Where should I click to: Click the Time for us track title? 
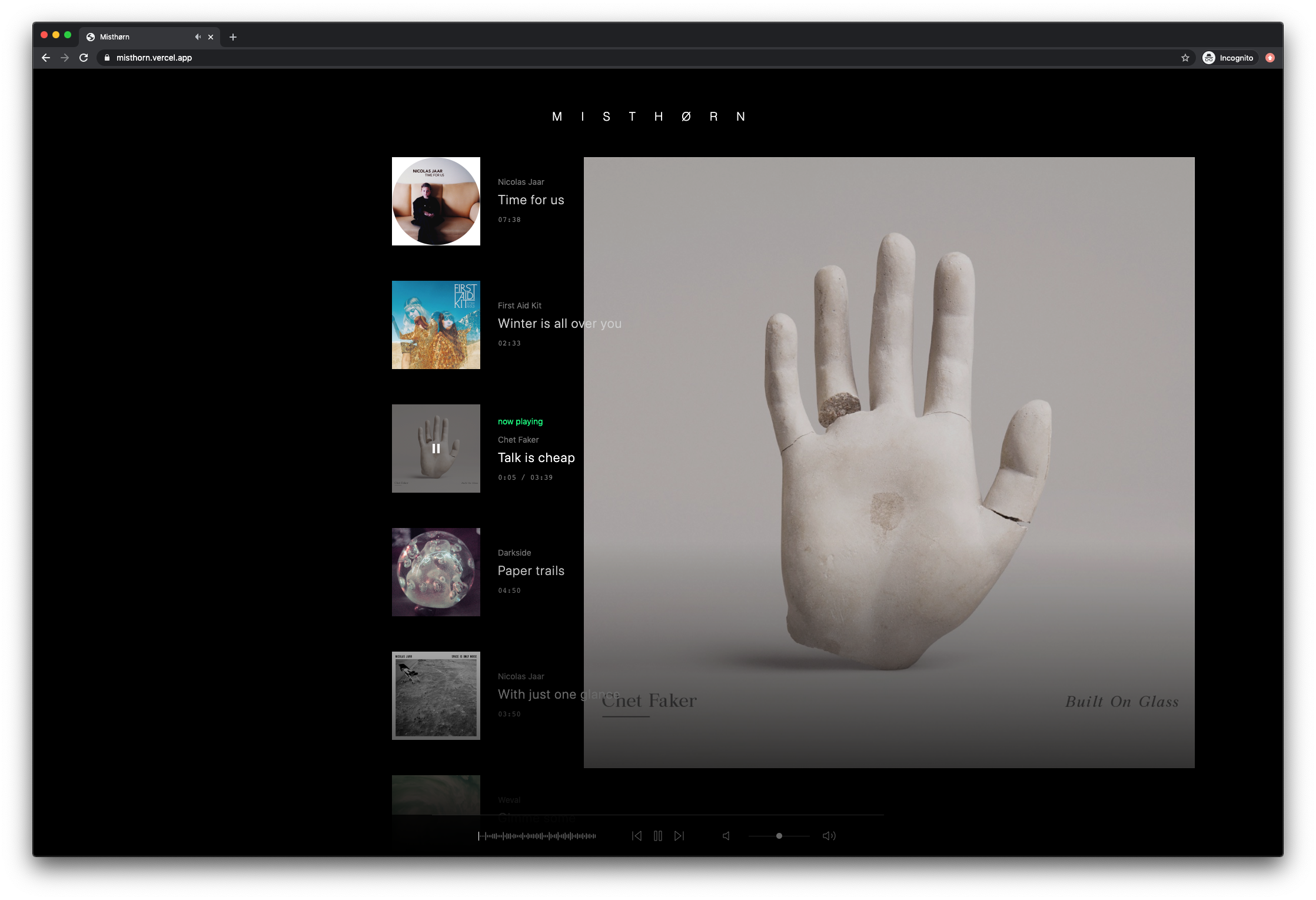[531, 200]
